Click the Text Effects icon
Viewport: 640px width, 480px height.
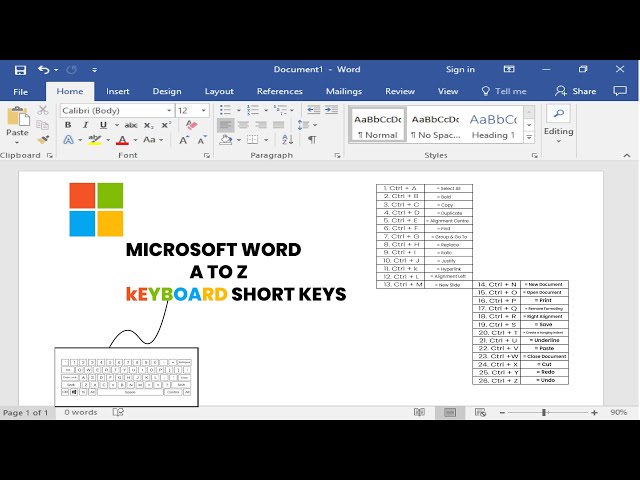coord(69,140)
